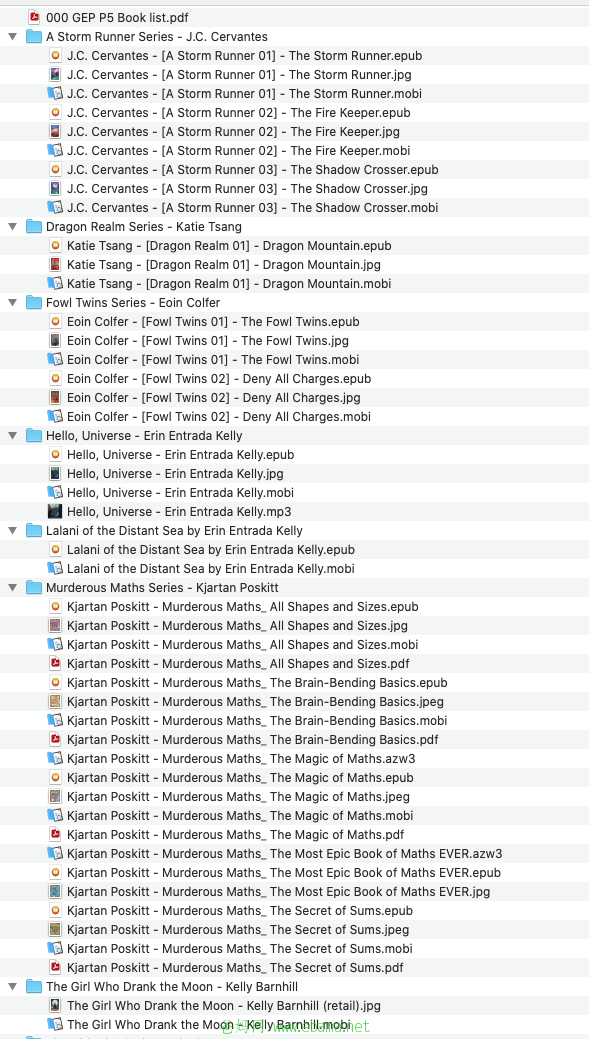Click the mobi icon of The Shadow Crosser.mobi
The image size is (589, 1039).
click(55, 207)
